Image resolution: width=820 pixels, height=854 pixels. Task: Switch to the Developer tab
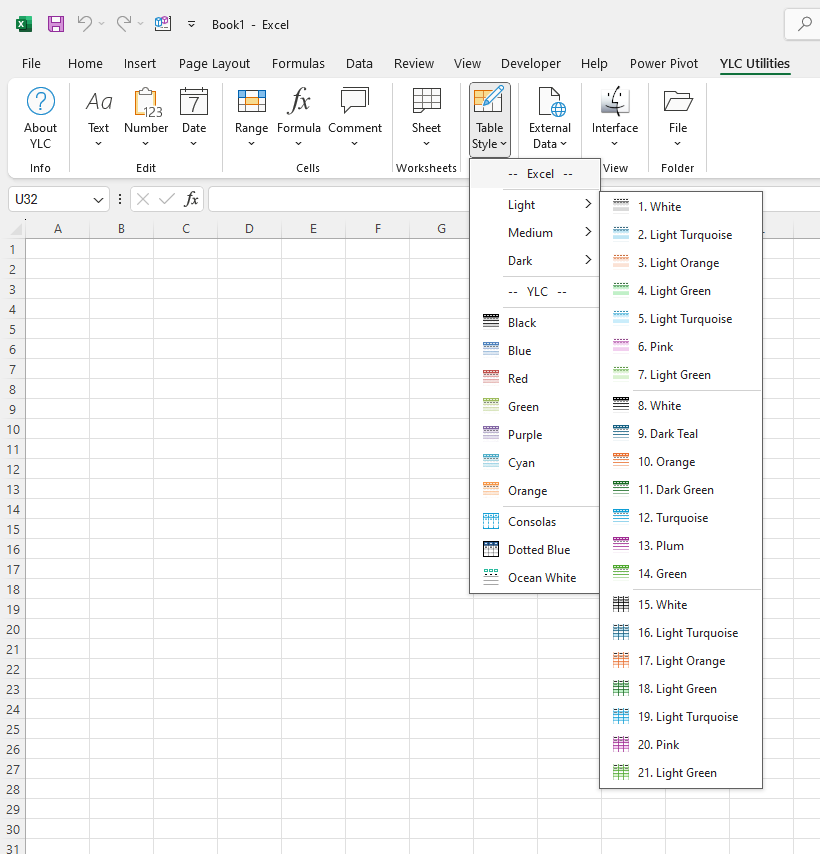[x=531, y=63]
